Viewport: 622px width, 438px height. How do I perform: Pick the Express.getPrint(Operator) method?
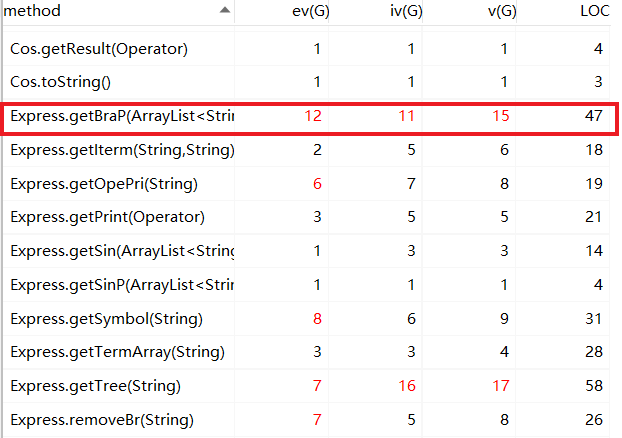[107, 217]
